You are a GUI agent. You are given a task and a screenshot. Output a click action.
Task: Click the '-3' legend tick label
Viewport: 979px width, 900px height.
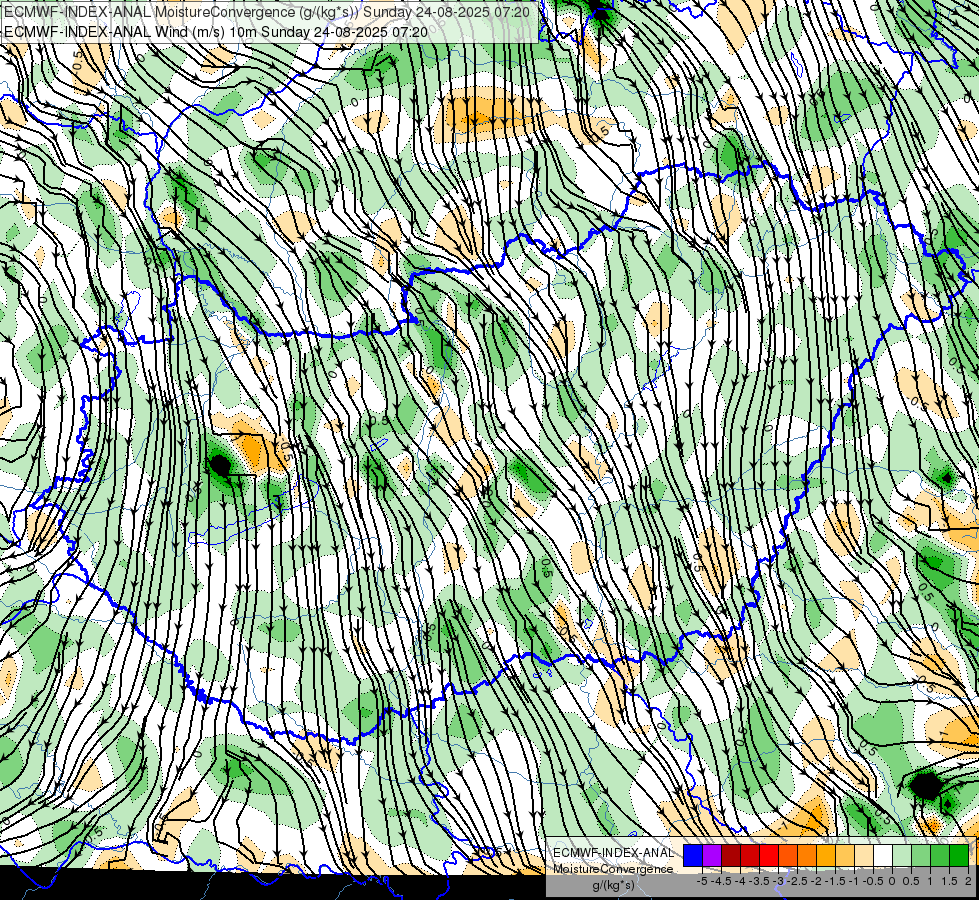pos(778,881)
